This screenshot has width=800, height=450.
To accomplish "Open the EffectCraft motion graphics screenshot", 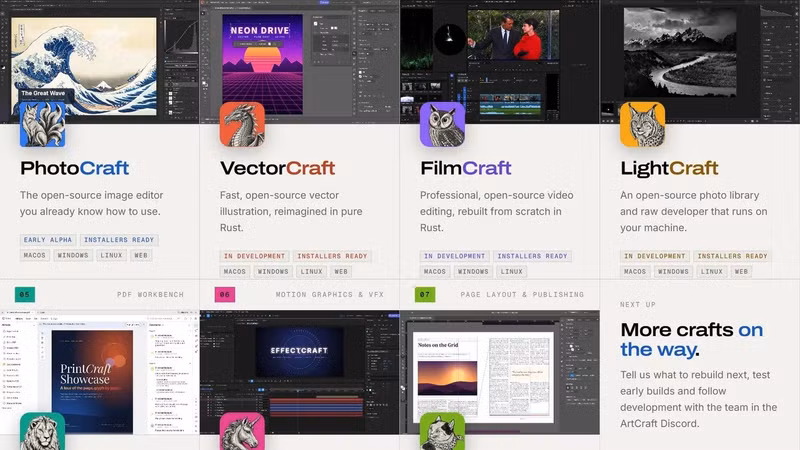I will [299, 372].
